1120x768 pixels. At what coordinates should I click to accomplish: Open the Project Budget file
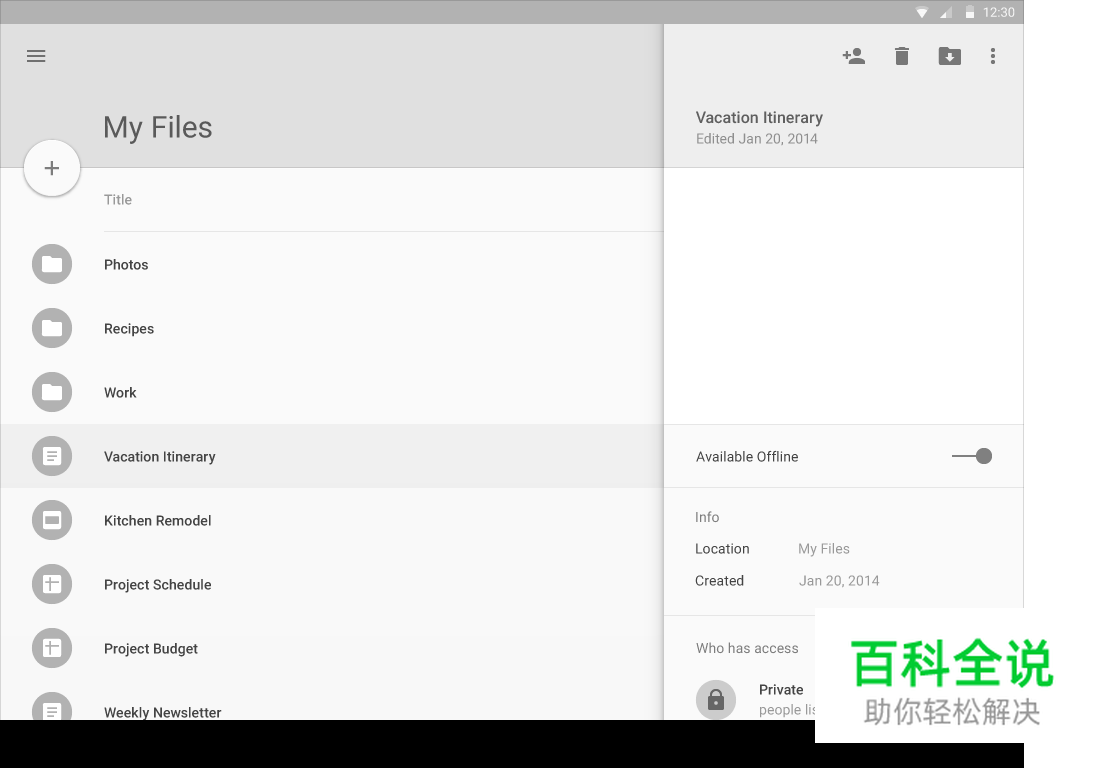click(151, 648)
